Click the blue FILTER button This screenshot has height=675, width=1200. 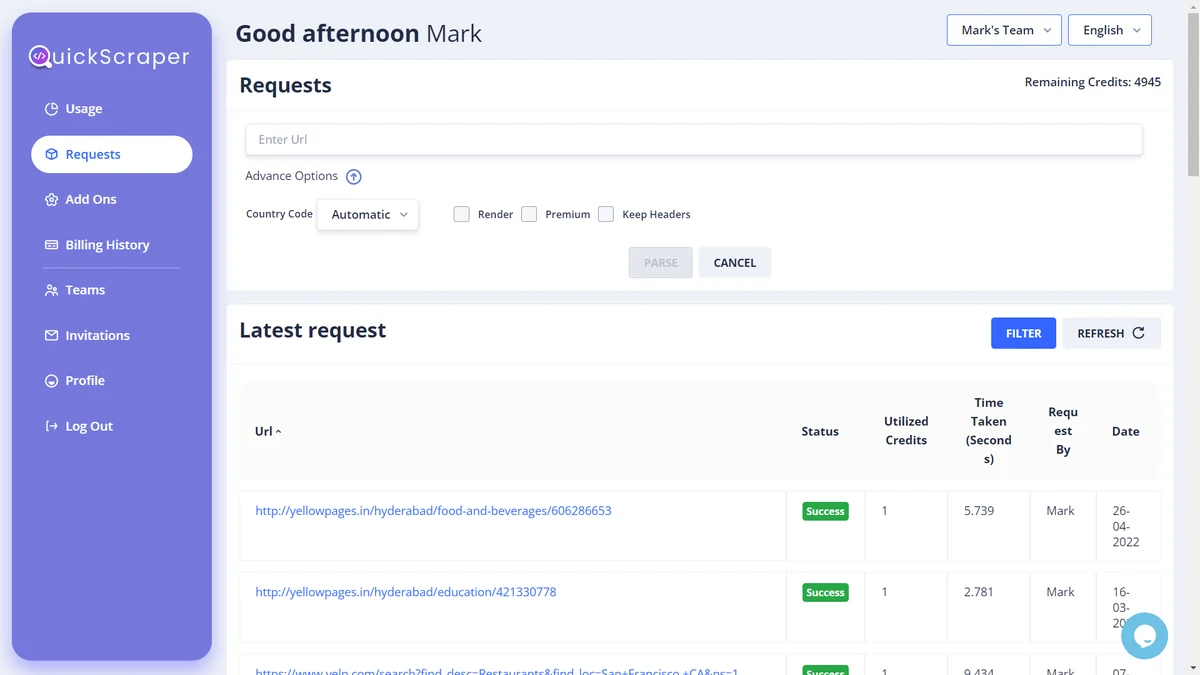pyautogui.click(x=1023, y=333)
